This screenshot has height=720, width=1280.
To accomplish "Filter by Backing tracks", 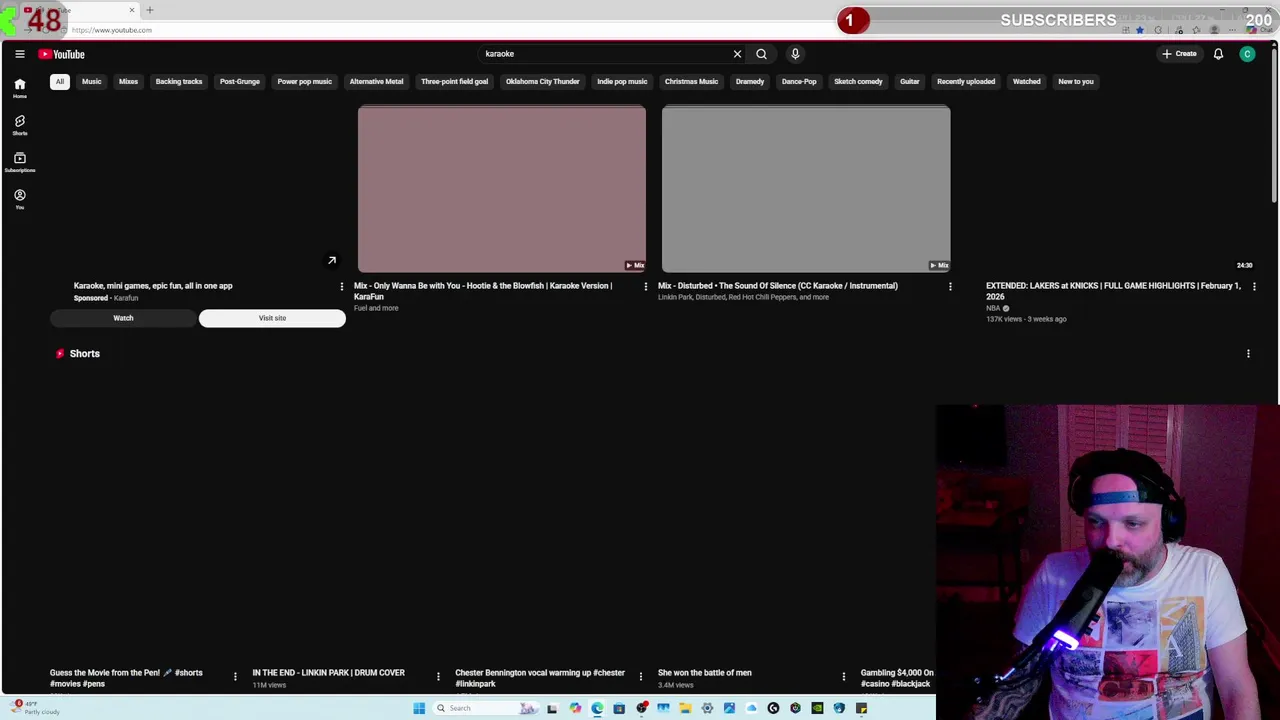I will pos(179,82).
